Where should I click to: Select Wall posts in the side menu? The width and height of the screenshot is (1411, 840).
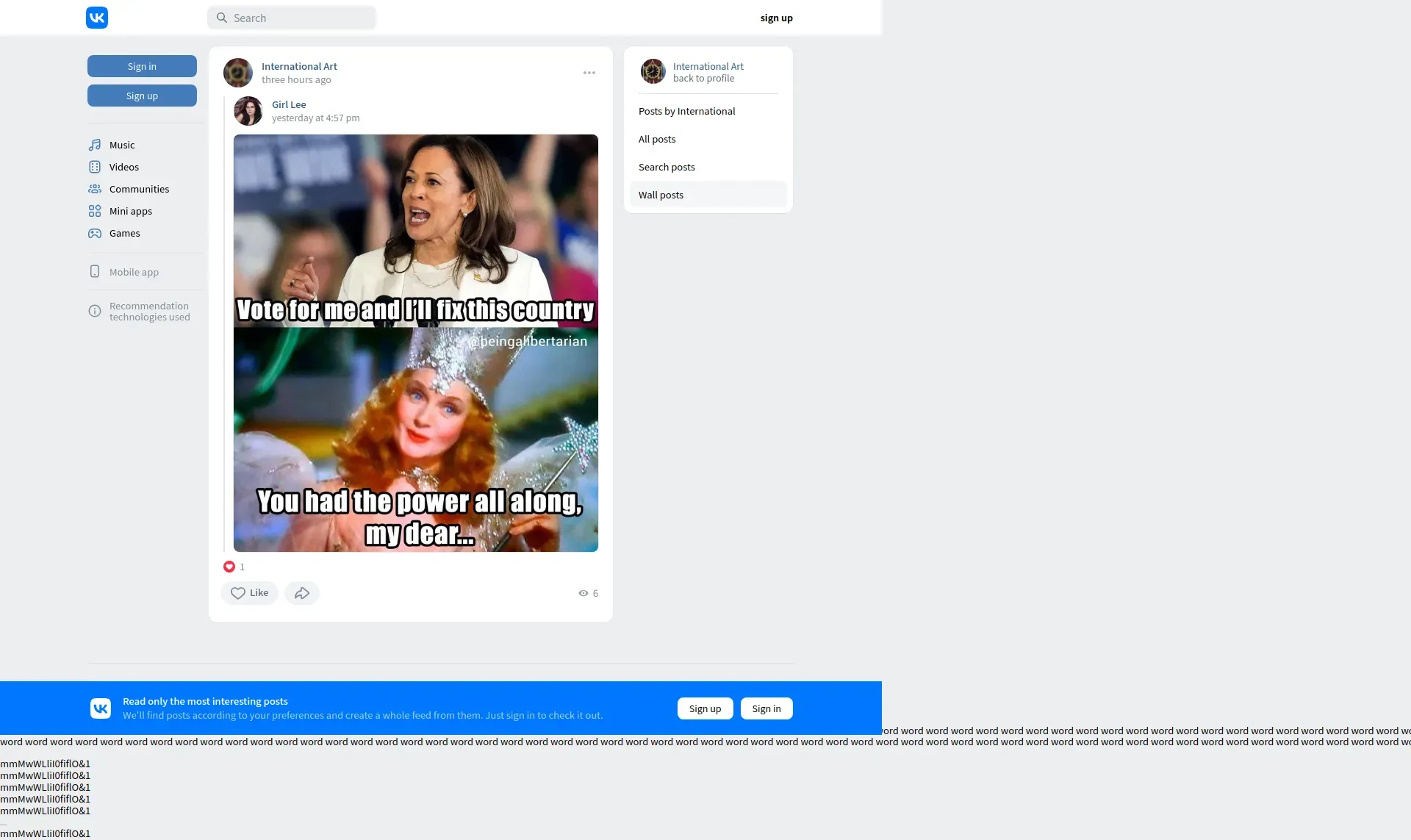click(661, 195)
